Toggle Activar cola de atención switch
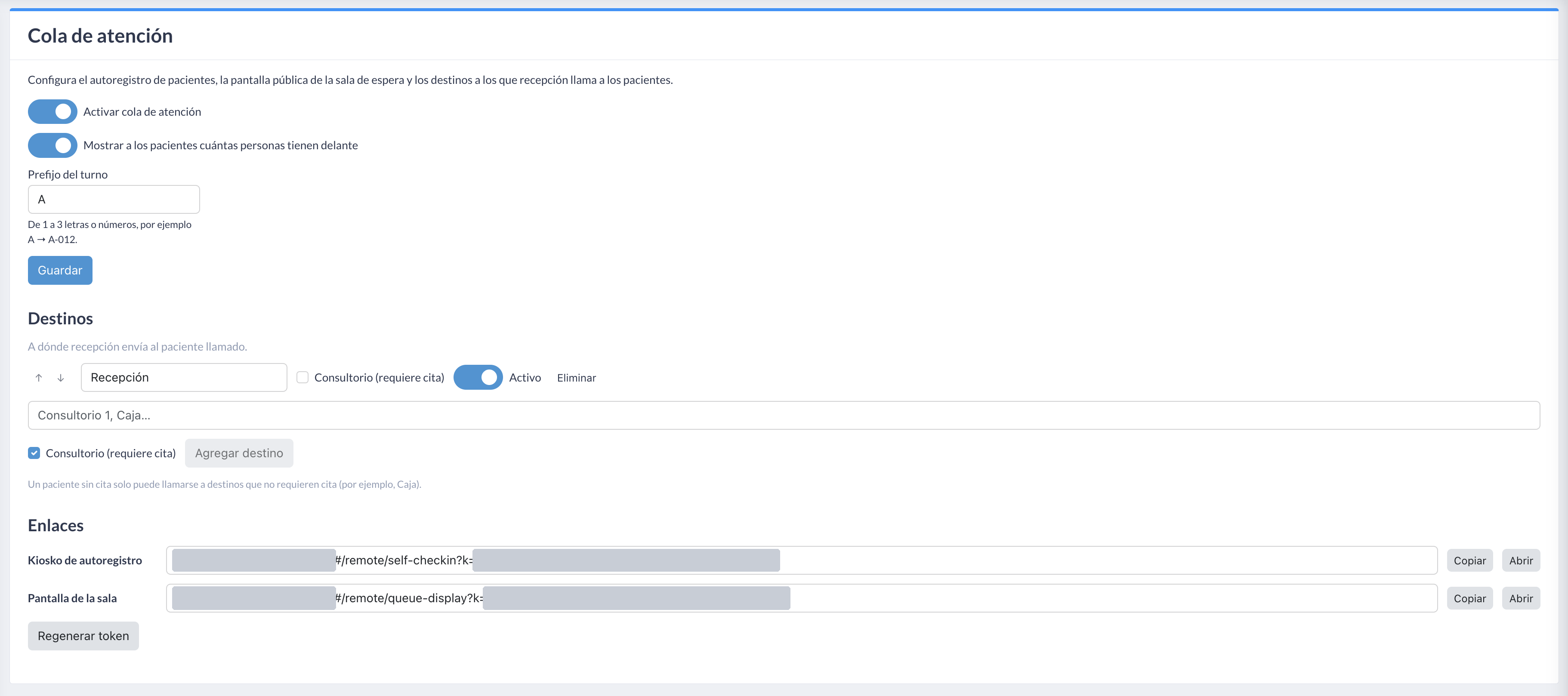1568x696 pixels. pos(52,112)
